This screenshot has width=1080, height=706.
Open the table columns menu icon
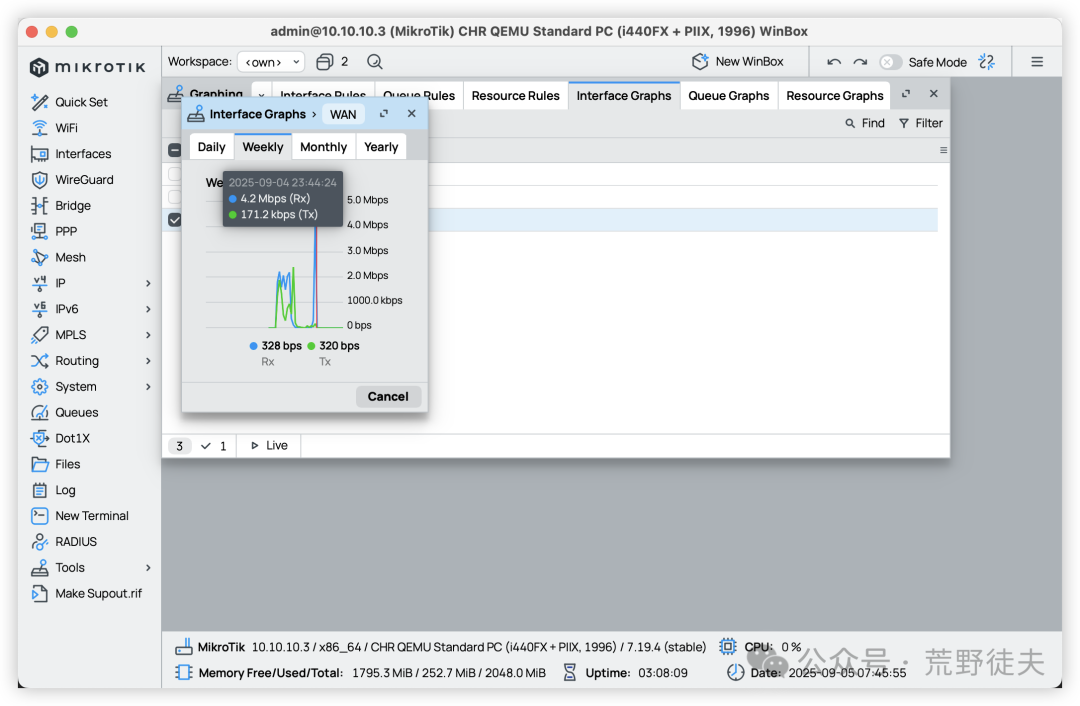point(943,150)
